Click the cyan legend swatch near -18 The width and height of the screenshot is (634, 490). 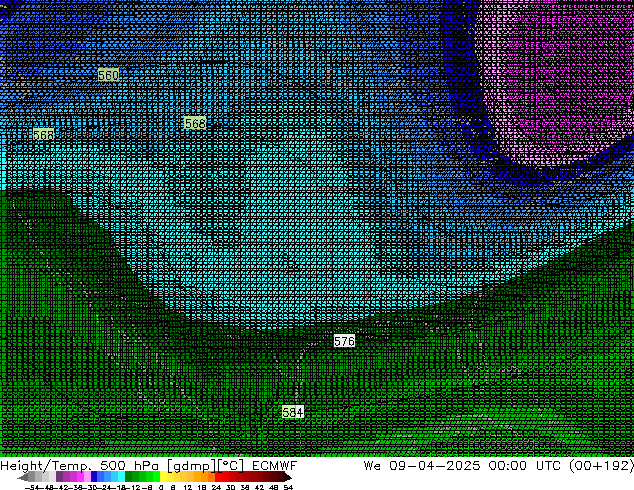click(121, 476)
